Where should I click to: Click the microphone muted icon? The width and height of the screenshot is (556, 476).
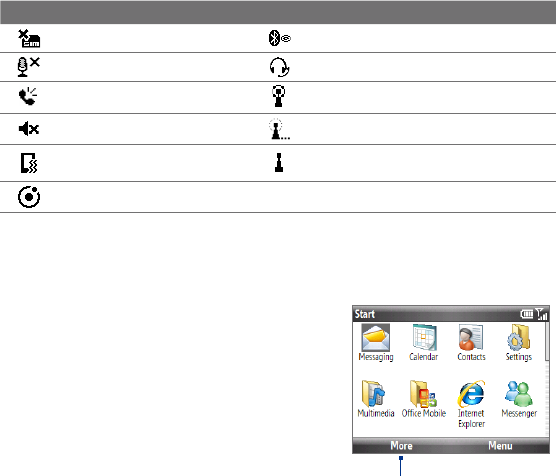point(28,67)
